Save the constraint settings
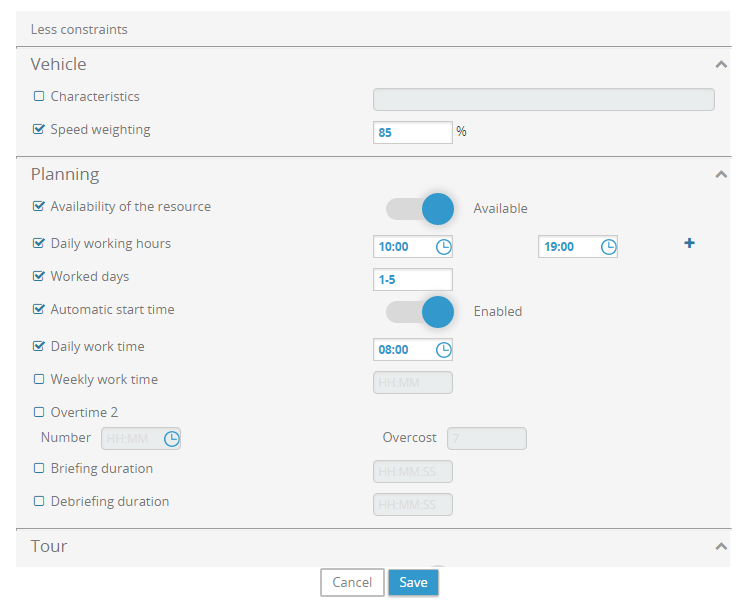The image size is (745, 600). click(413, 582)
